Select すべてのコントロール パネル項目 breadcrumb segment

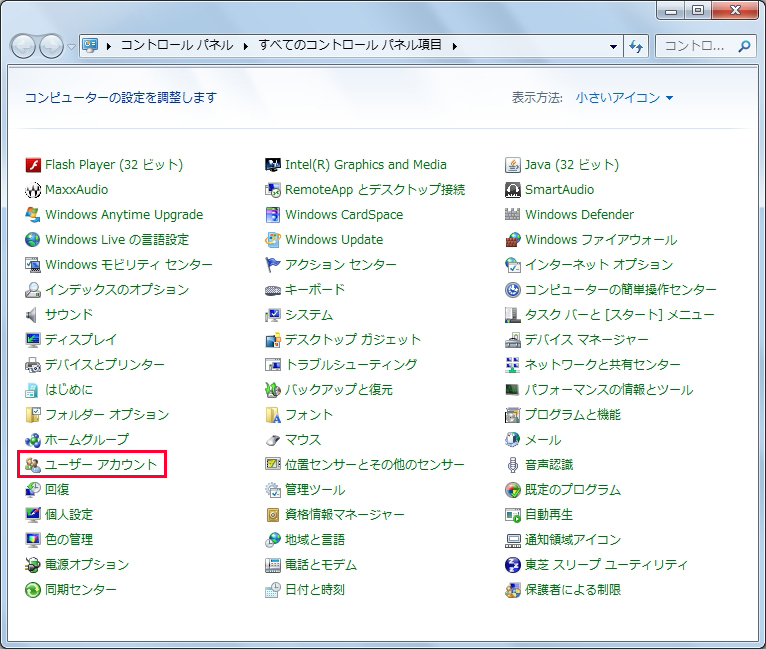coord(350,45)
